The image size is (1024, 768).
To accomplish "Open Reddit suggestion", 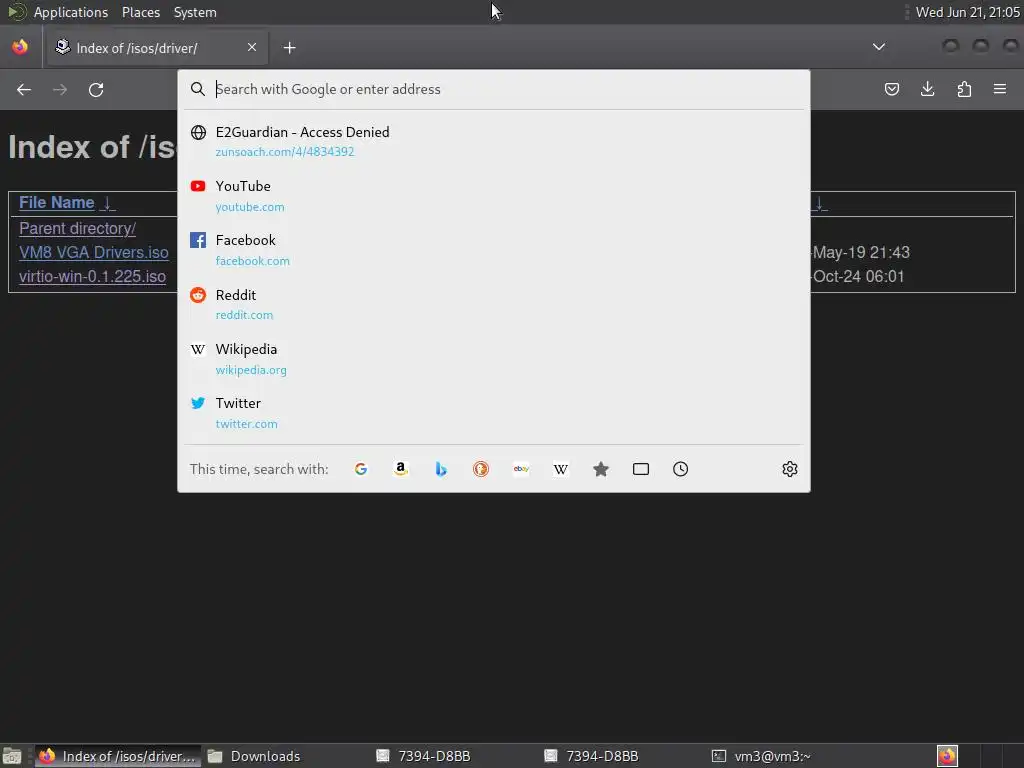I will 494,304.
